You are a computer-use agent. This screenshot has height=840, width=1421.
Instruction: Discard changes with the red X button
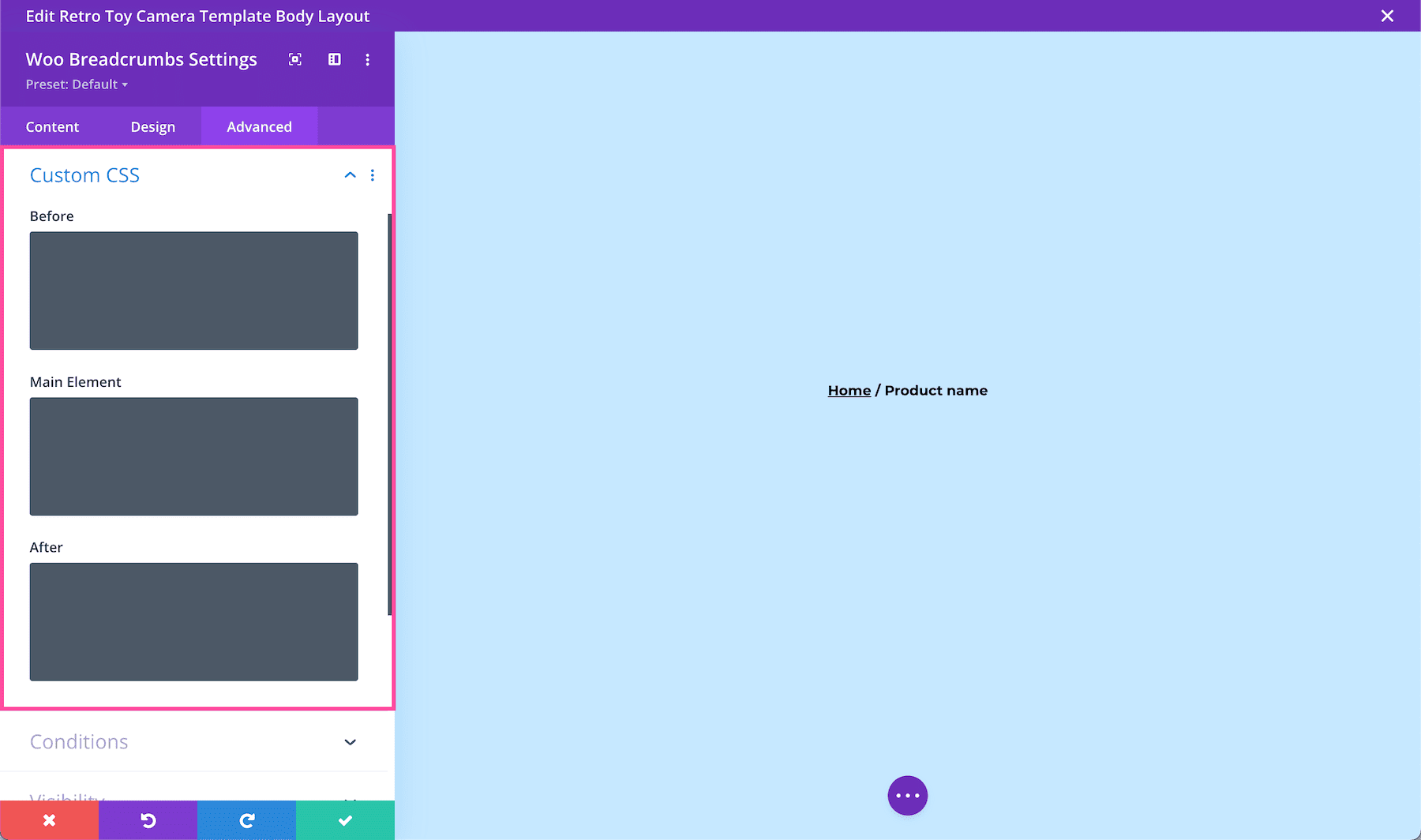pos(49,819)
